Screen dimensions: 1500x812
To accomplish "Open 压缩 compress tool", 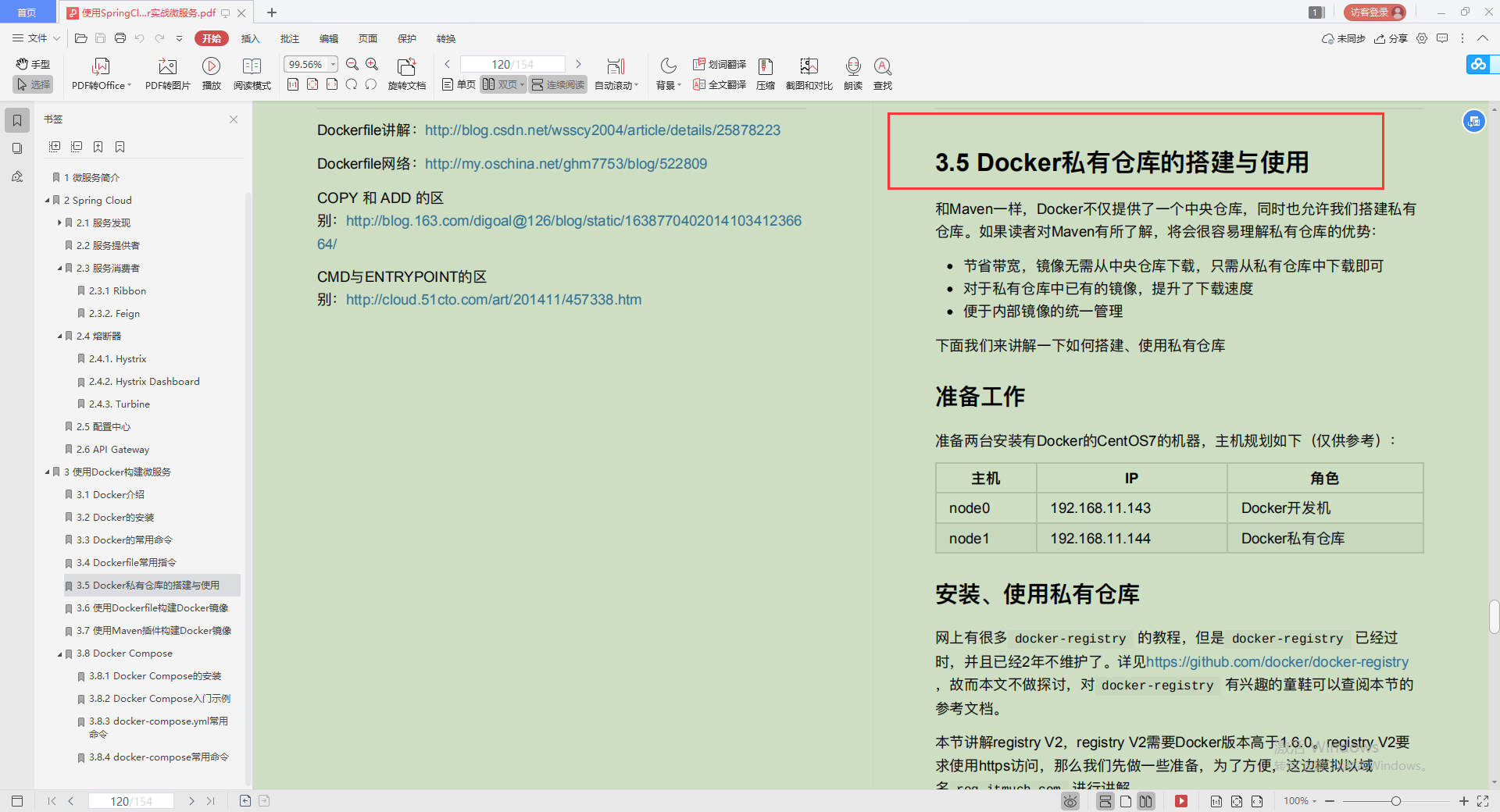I will 766,74.
